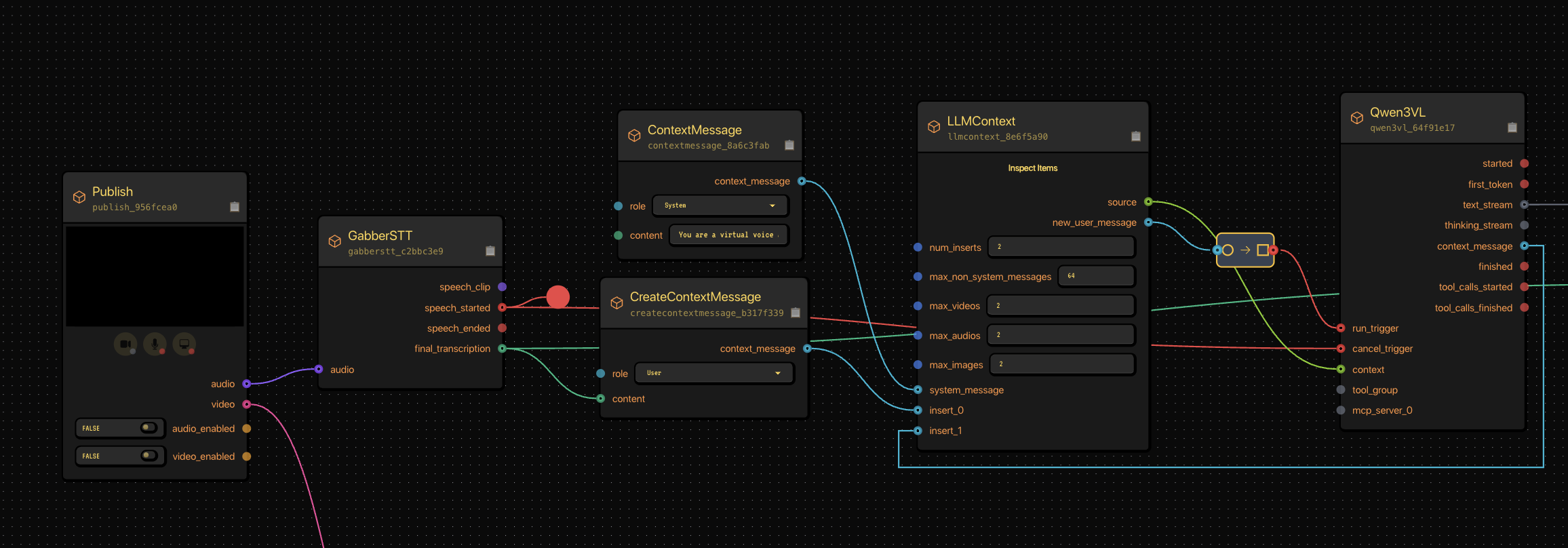Click the clipboard icon on Qwen3VL node
Screen dimensions: 1568x548
click(x=1512, y=128)
